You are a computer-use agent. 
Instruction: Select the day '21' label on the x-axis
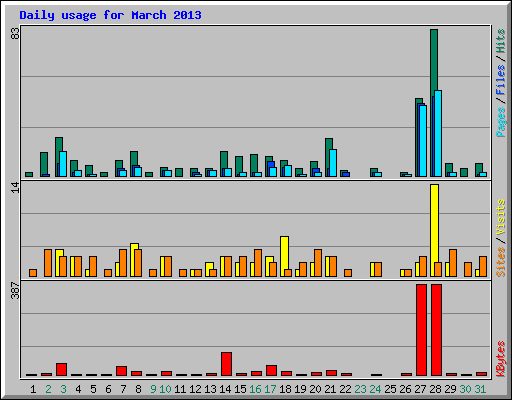pos(330,389)
